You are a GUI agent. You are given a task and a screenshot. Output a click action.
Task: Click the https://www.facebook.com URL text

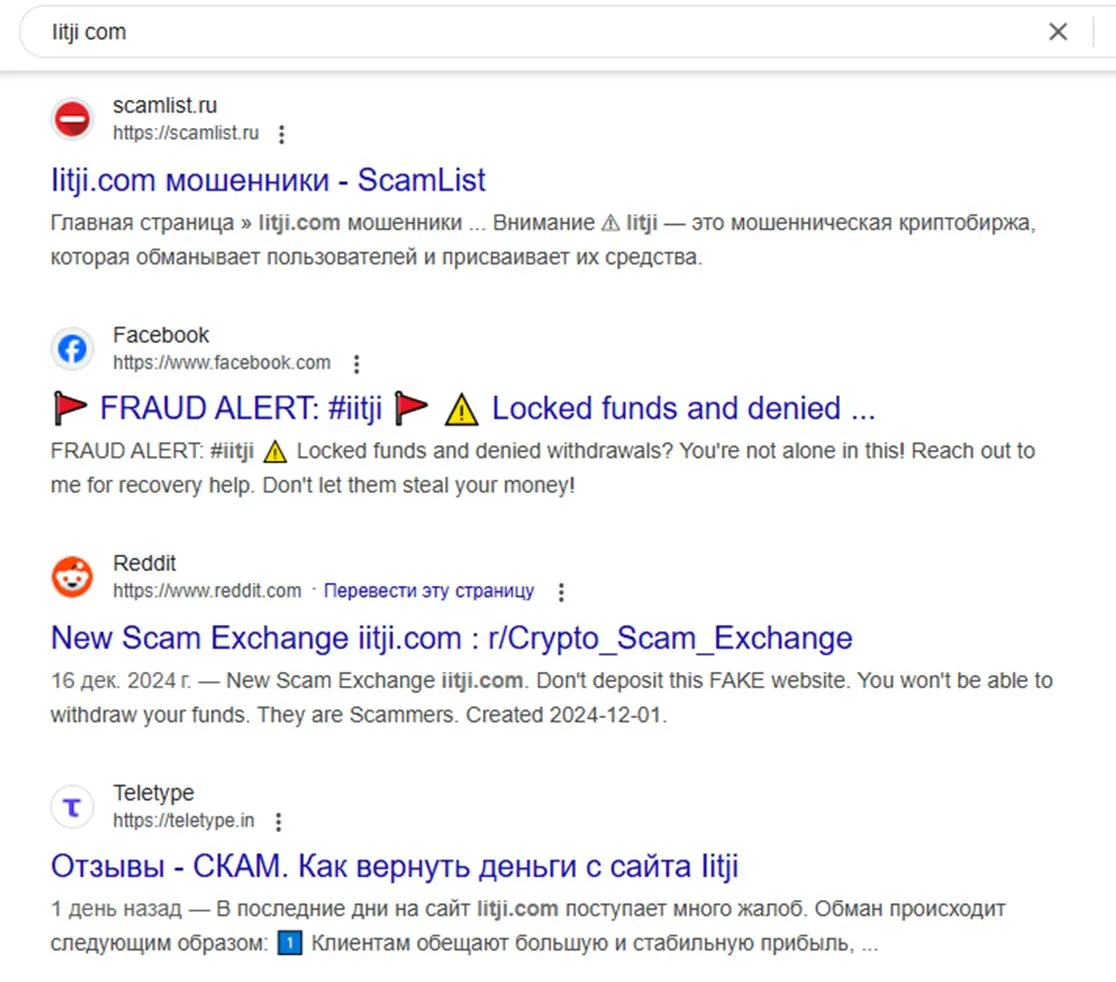(222, 363)
